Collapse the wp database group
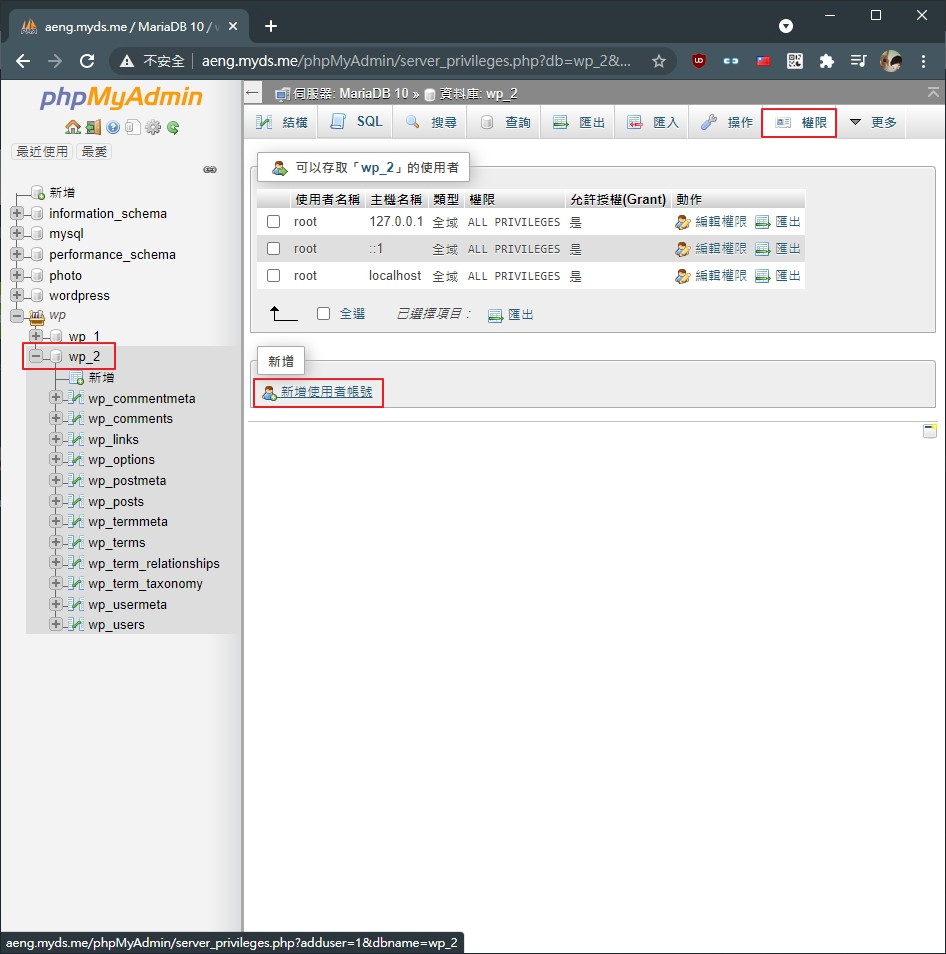Viewport: 946px width, 954px height. click(x=17, y=315)
